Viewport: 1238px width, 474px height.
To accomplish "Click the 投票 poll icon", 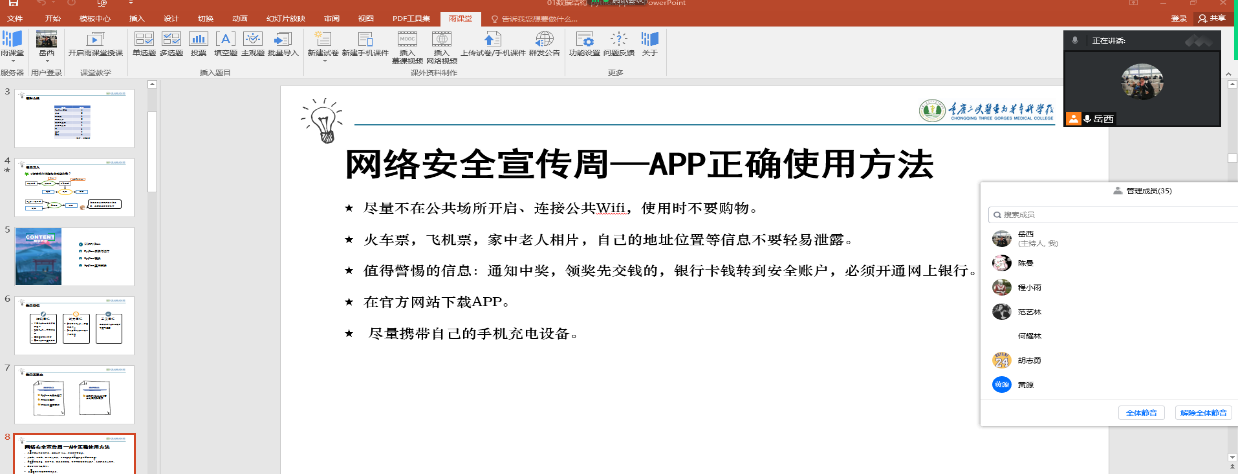I will pyautogui.click(x=198, y=43).
